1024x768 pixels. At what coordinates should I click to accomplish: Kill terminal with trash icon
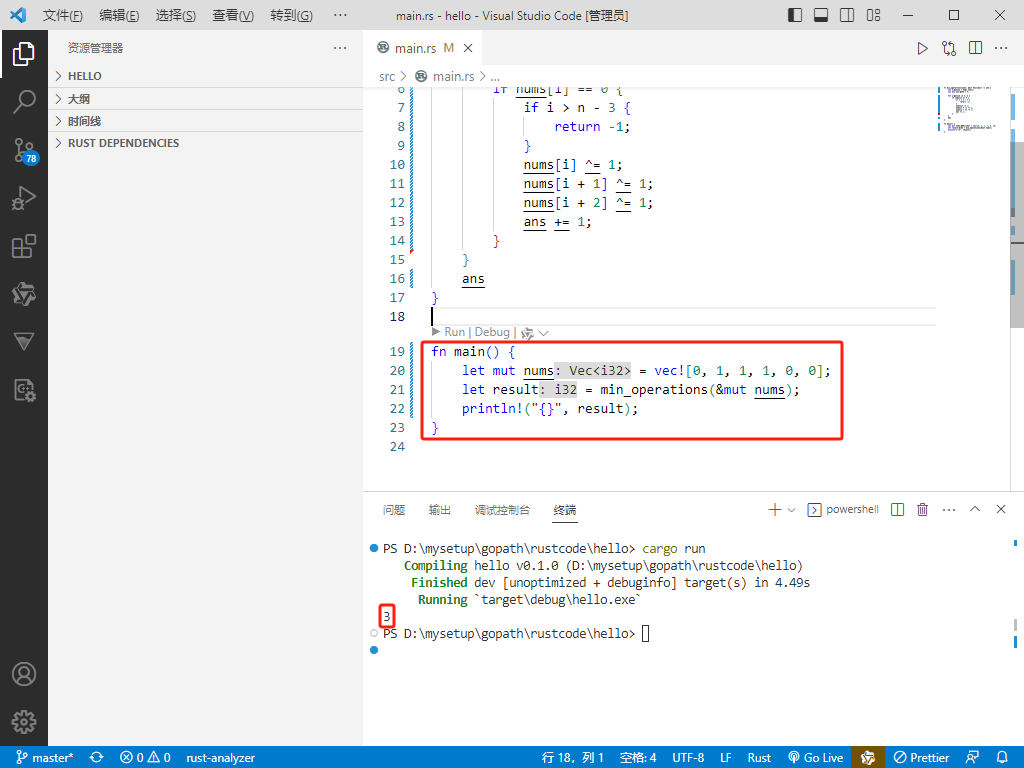(923, 509)
